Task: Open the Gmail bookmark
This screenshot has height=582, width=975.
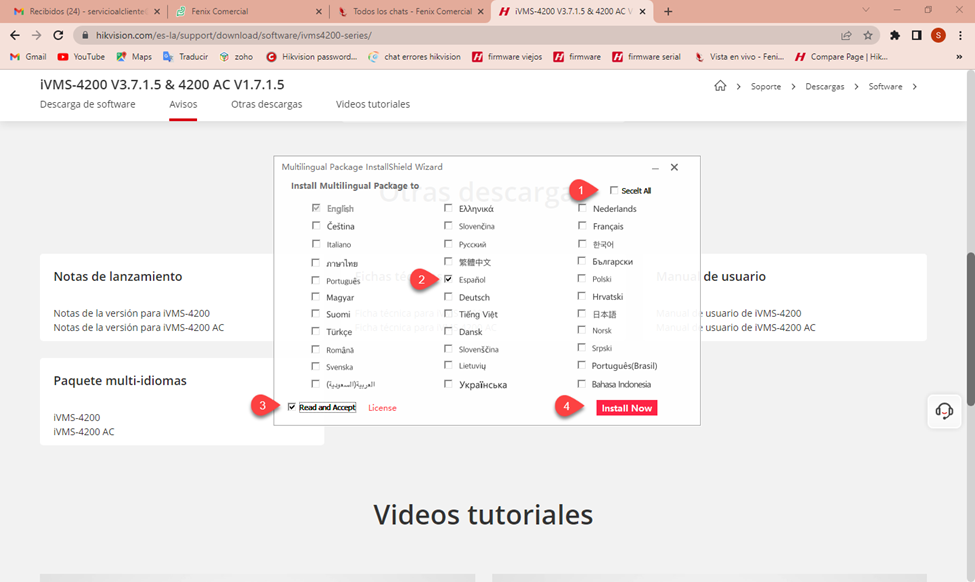Action: 29,57
